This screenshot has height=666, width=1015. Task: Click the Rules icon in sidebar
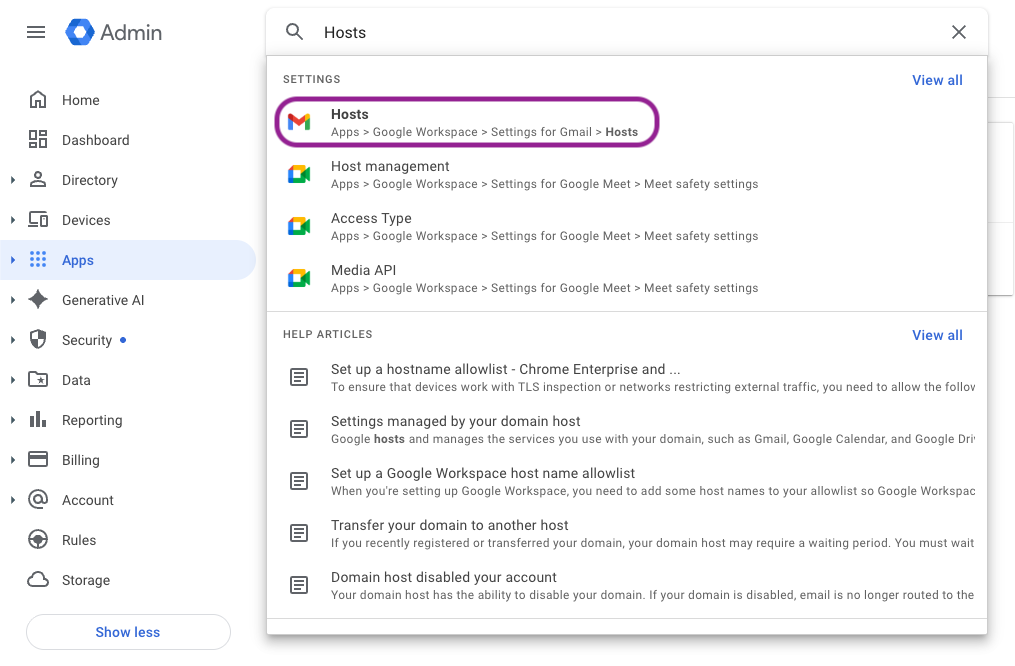(38, 540)
